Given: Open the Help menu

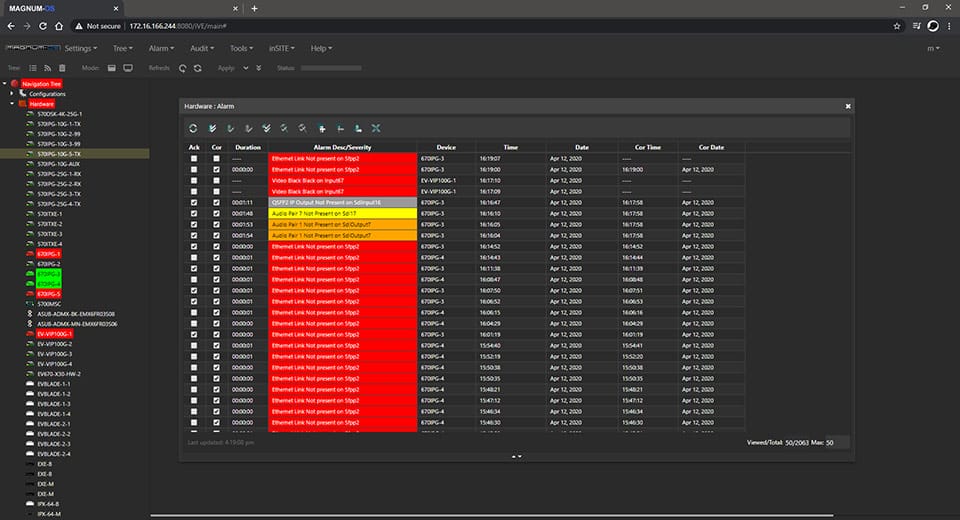Looking at the screenshot, I should point(321,48).
